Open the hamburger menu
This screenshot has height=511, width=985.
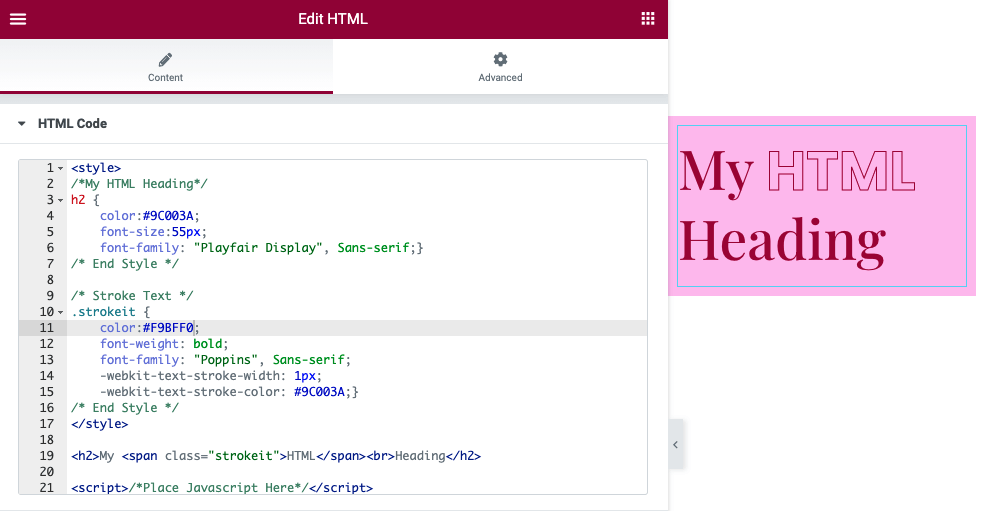pyautogui.click(x=18, y=19)
